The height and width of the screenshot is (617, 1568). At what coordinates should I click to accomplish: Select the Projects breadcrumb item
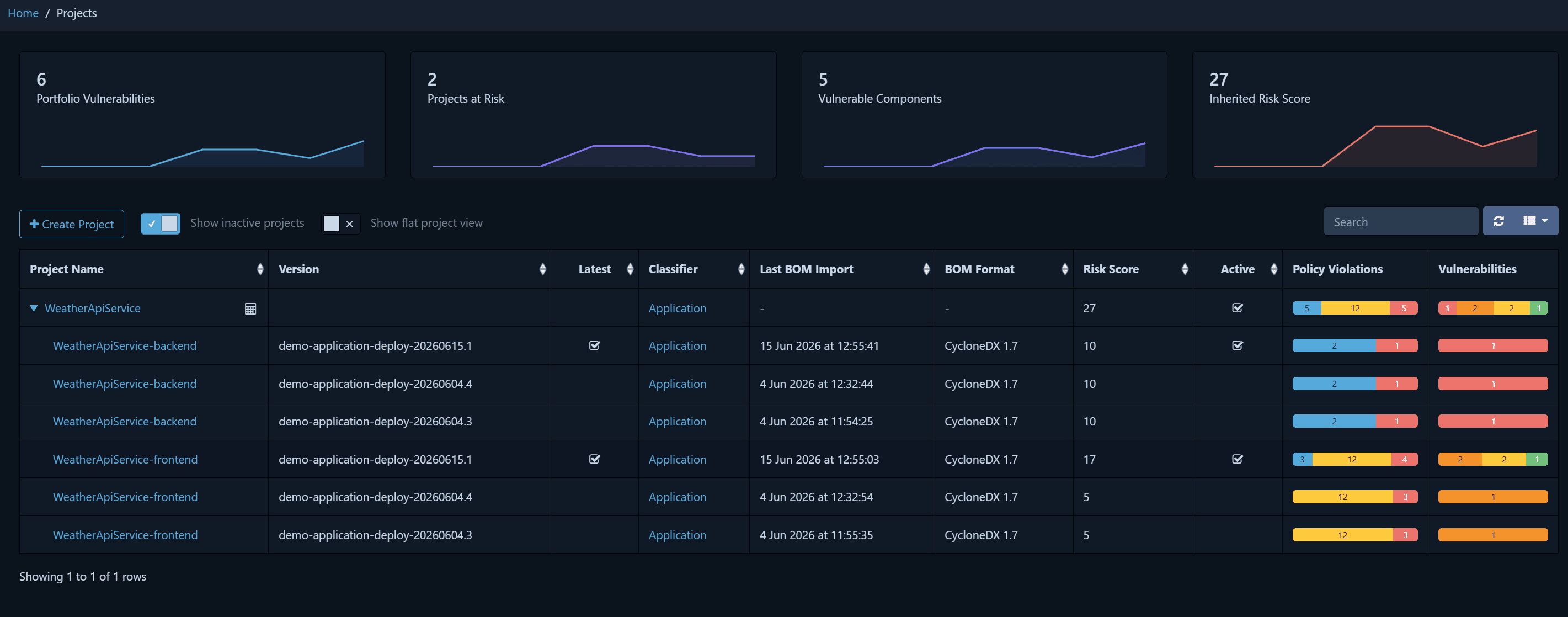[x=77, y=13]
